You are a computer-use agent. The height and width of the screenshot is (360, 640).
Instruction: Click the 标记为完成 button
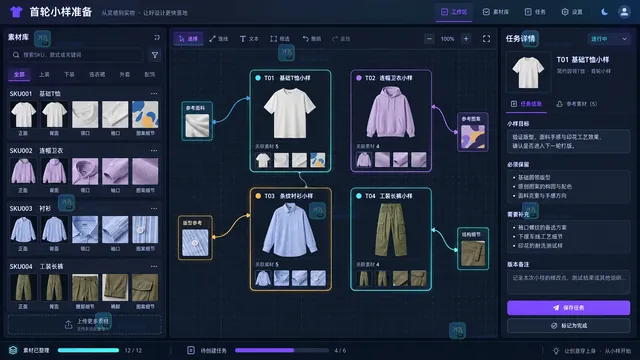tap(568, 326)
